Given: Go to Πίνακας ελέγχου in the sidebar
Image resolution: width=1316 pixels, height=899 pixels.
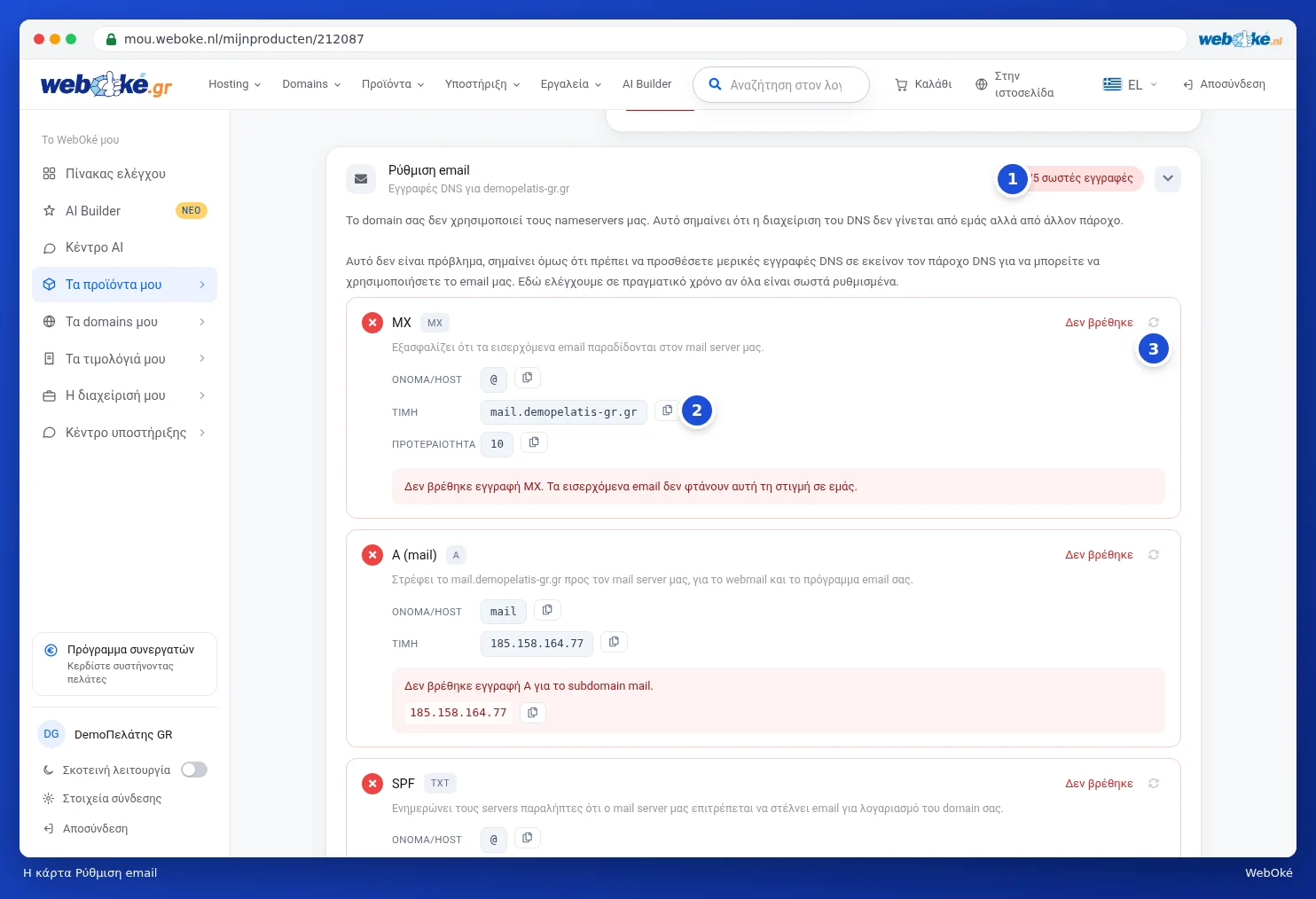Looking at the screenshot, I should point(124,174).
